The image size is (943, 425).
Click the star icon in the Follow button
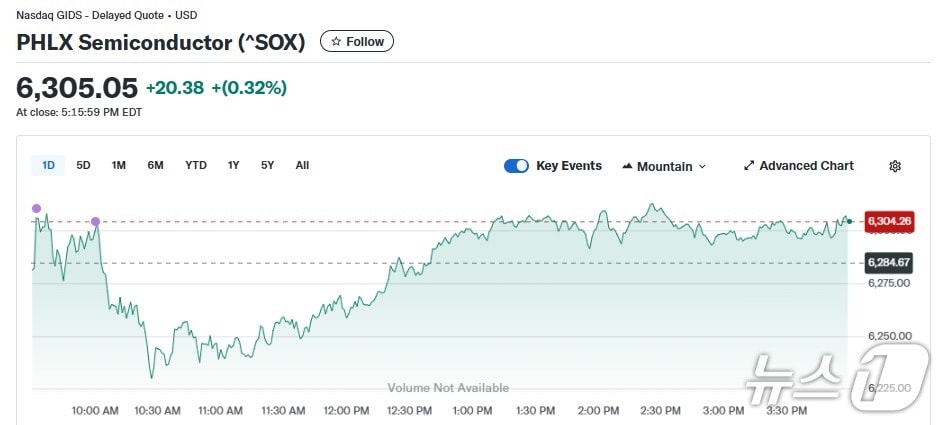coord(336,41)
